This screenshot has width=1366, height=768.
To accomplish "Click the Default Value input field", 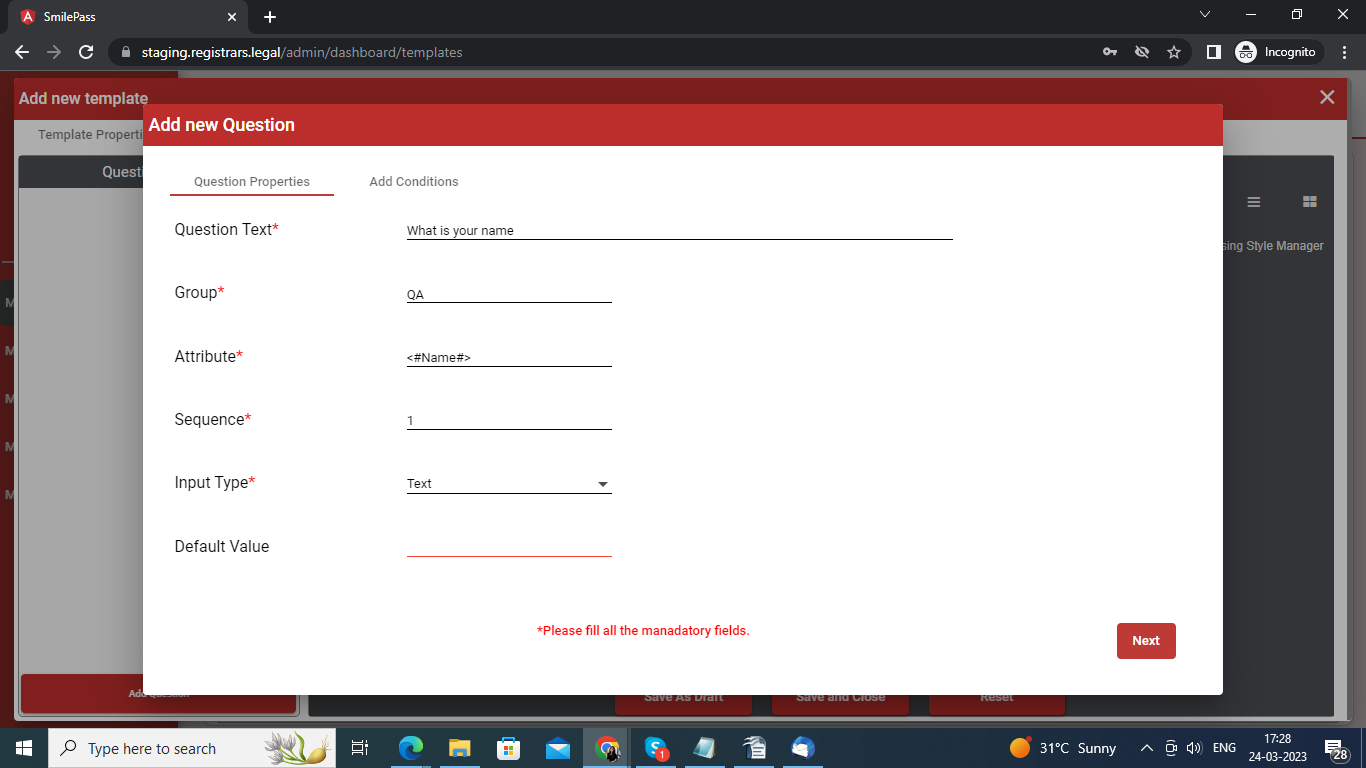I will (x=509, y=546).
